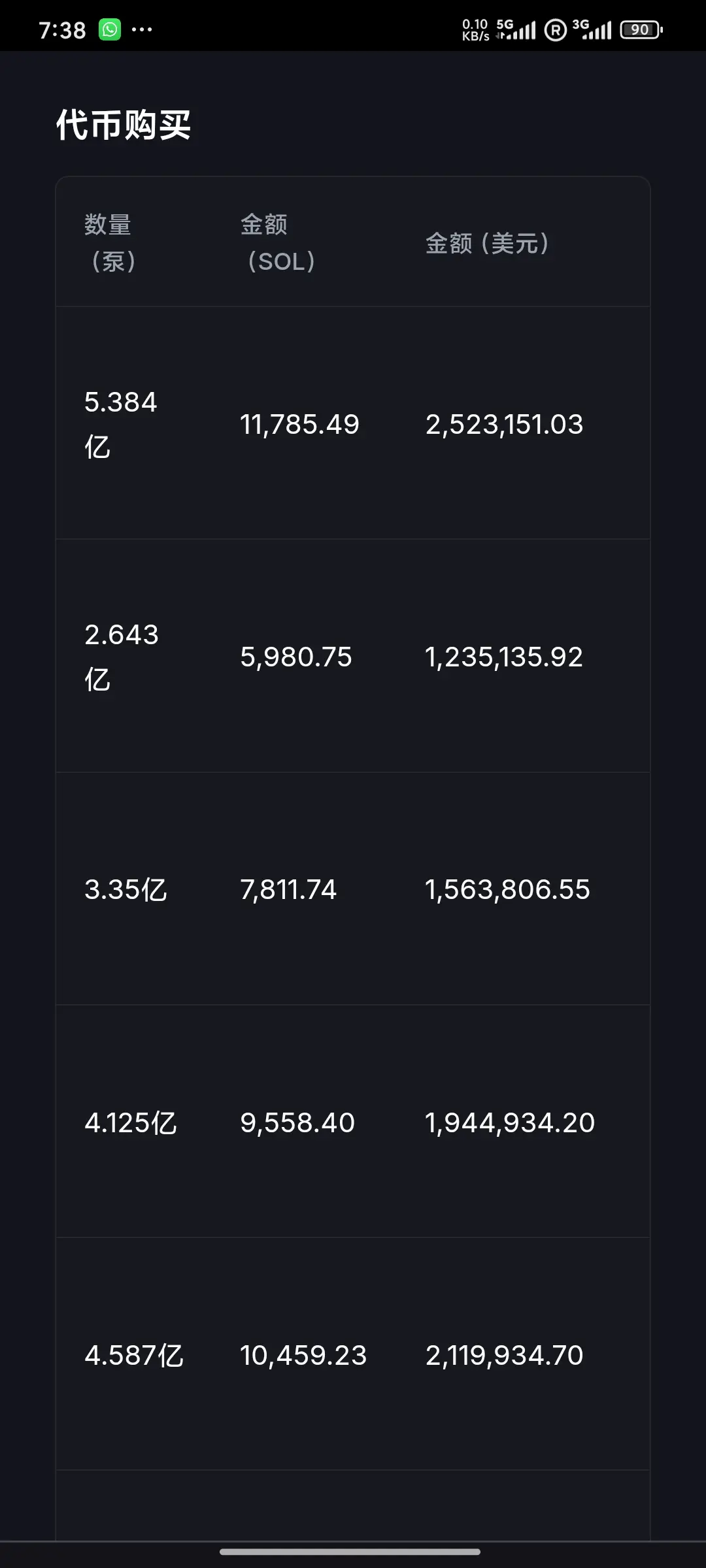The width and height of the screenshot is (706, 1568).
Task: Tap the 7:38 clock in status bar
Action: [62, 30]
